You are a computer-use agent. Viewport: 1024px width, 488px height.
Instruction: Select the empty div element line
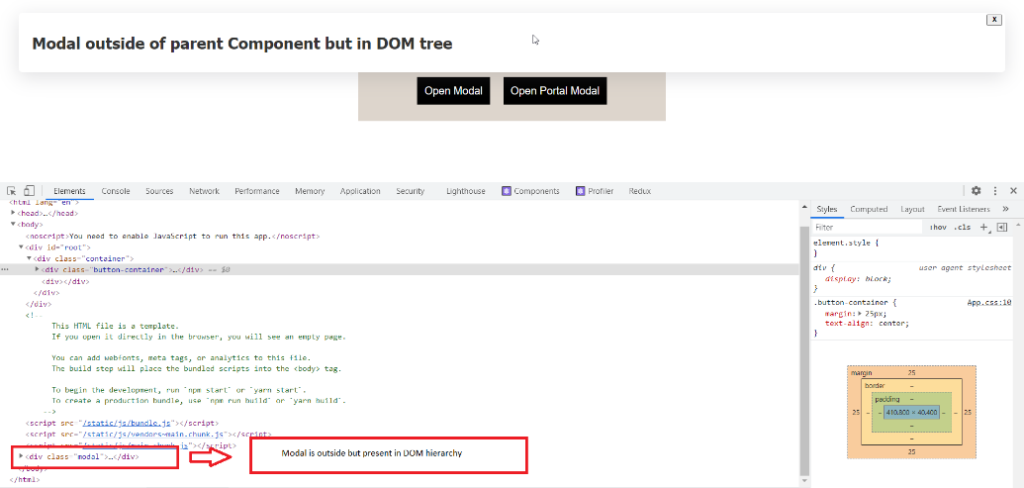[65, 282]
